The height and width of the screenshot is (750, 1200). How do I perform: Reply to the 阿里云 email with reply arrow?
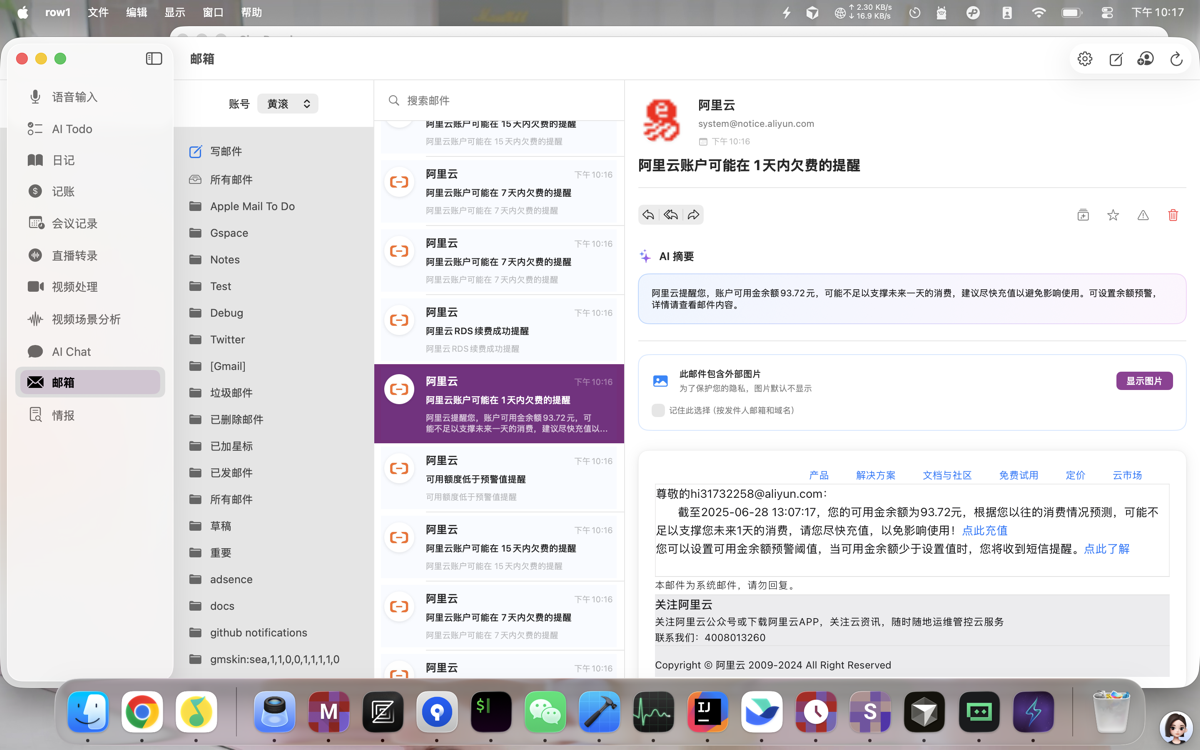[648, 214]
